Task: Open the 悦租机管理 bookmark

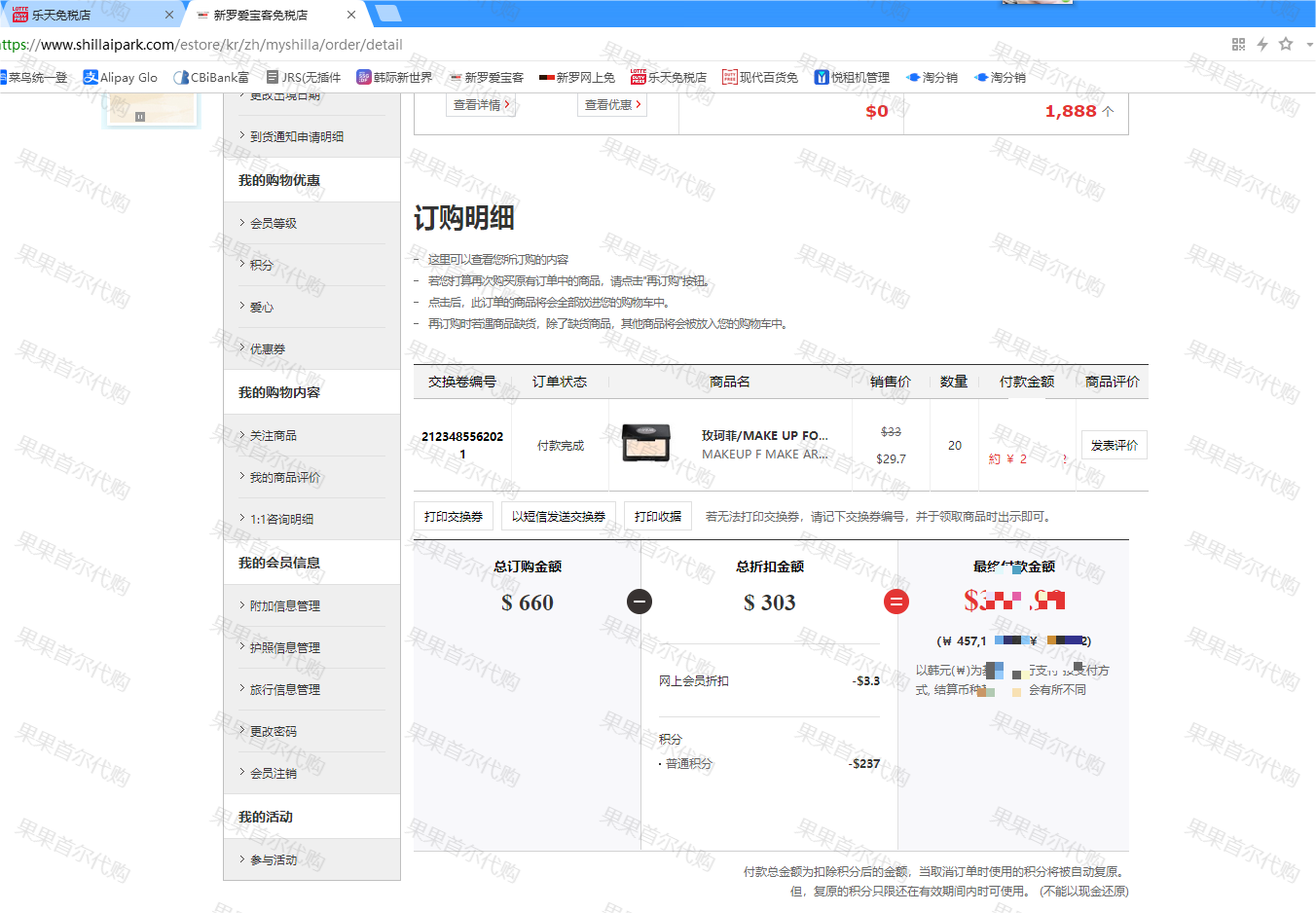Action: click(853, 77)
